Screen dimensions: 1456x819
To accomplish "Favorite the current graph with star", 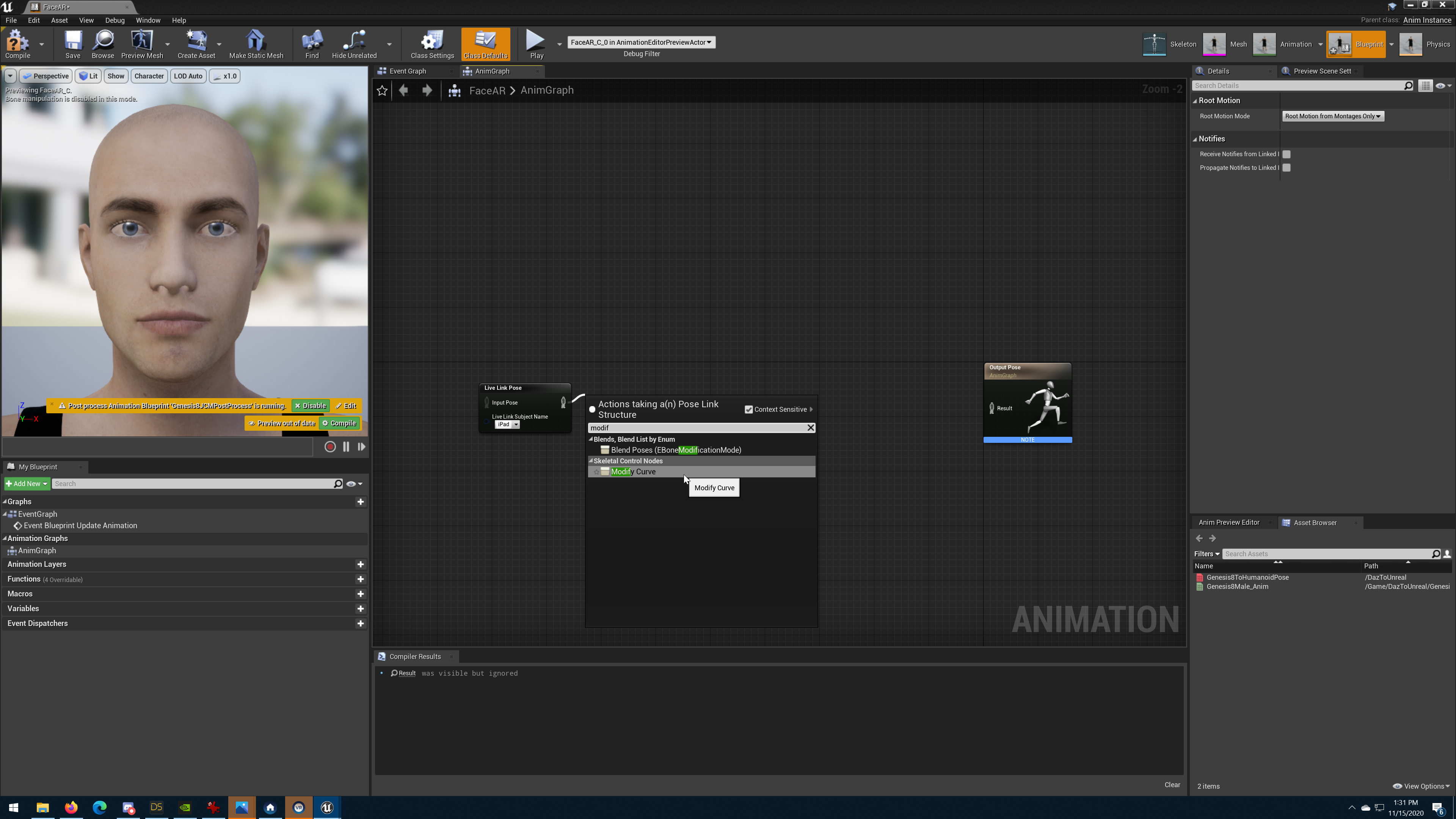I will point(382,91).
